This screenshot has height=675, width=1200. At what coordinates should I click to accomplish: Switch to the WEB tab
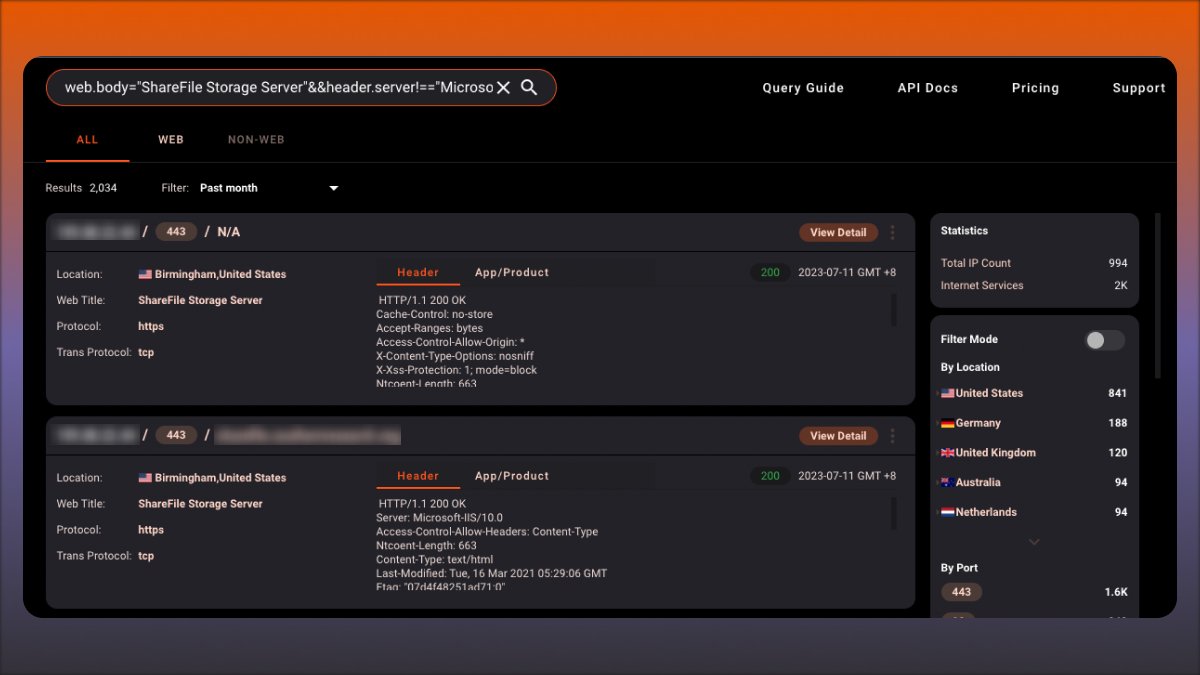pos(171,140)
